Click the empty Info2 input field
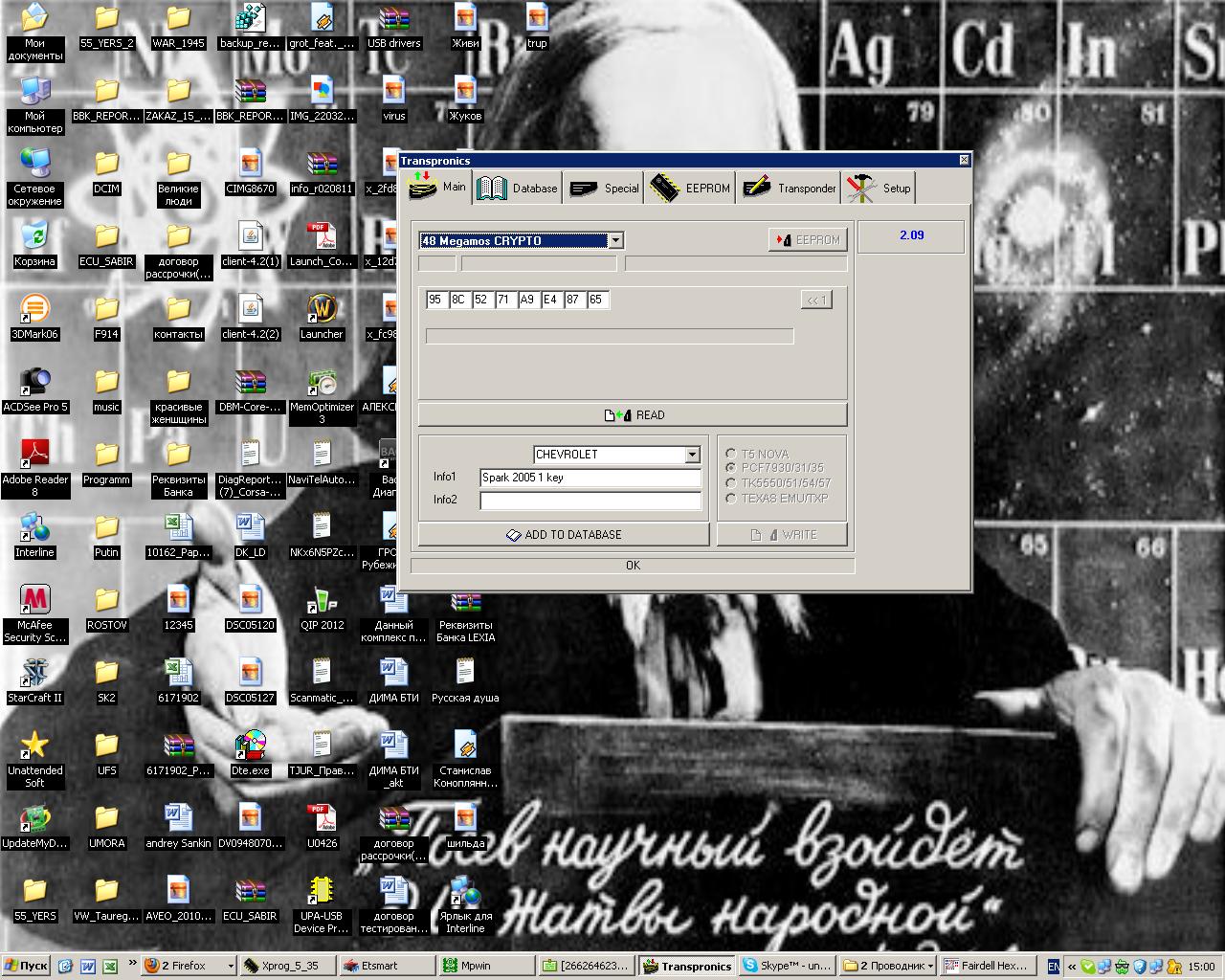 [590, 501]
